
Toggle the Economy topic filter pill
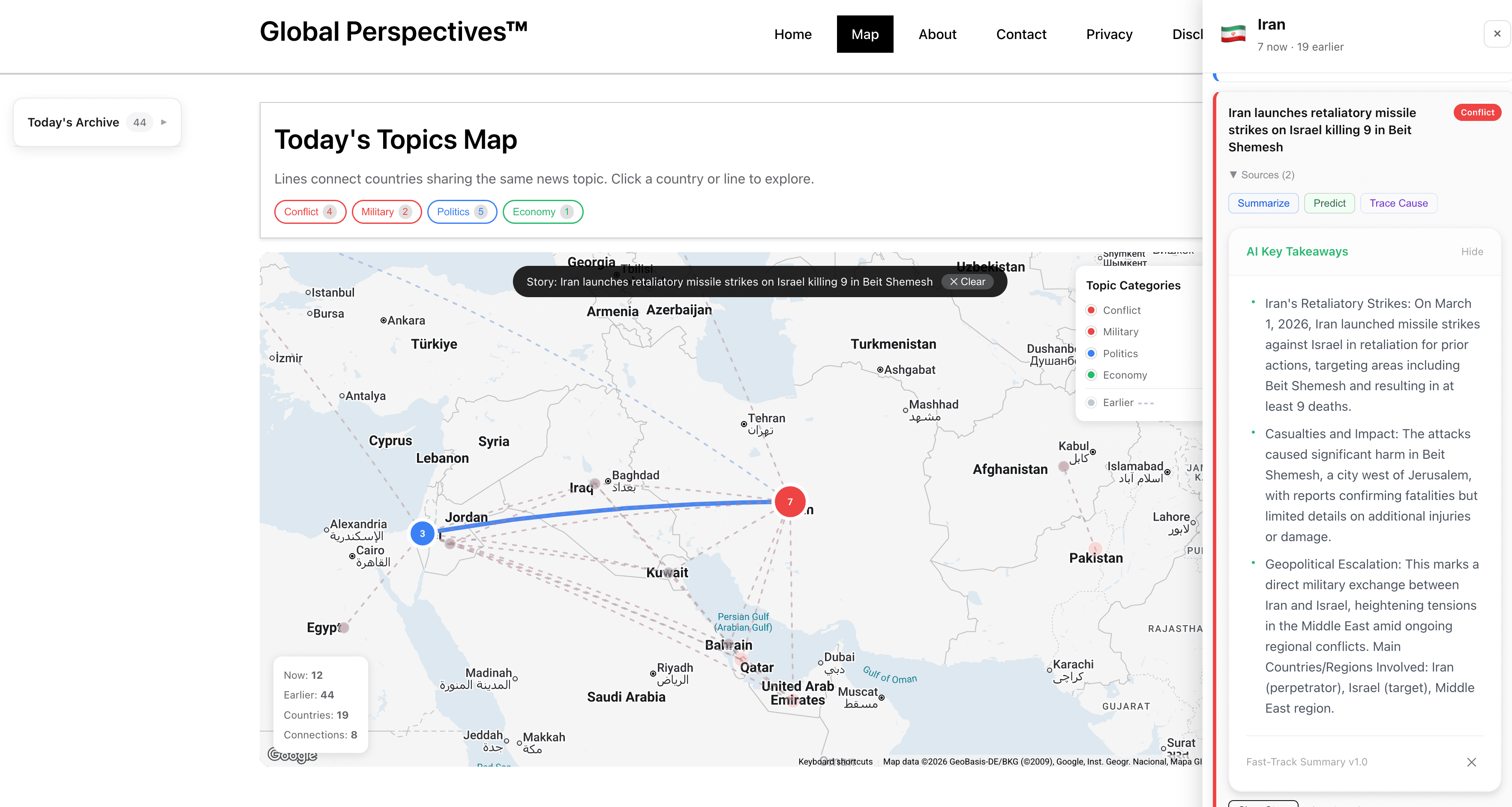pos(542,211)
